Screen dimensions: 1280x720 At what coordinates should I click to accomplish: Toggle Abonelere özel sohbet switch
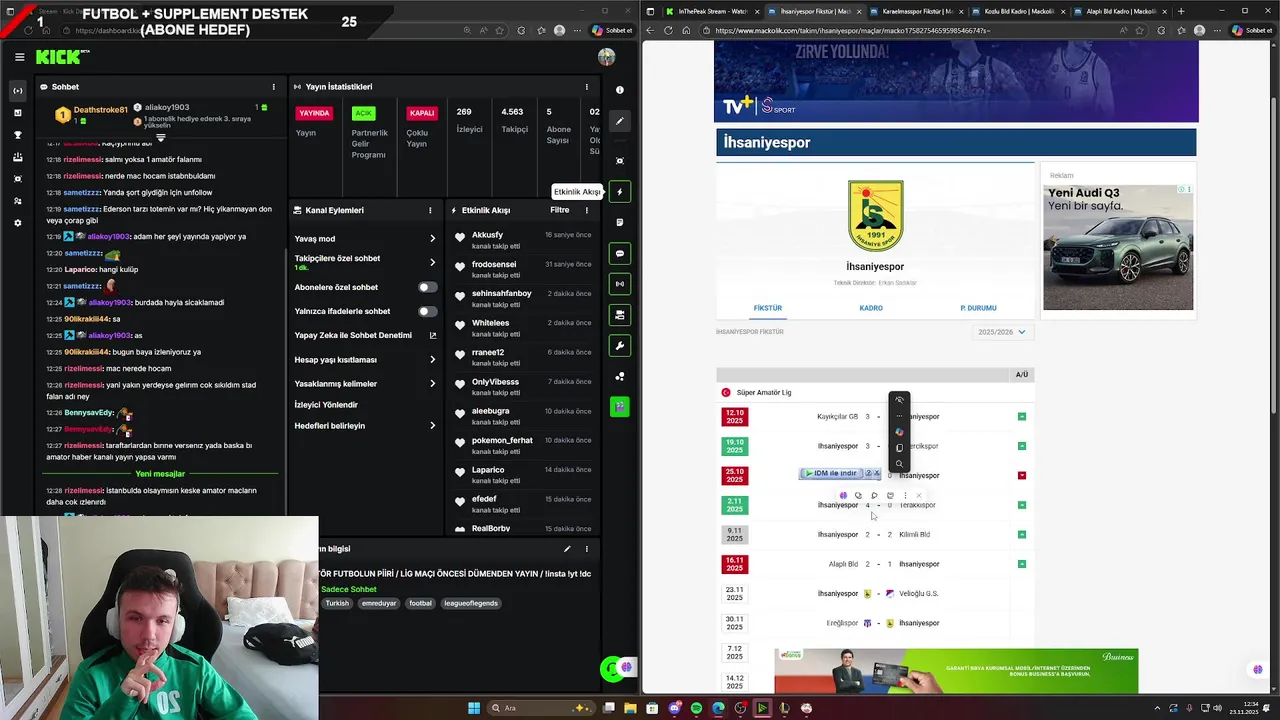427,287
